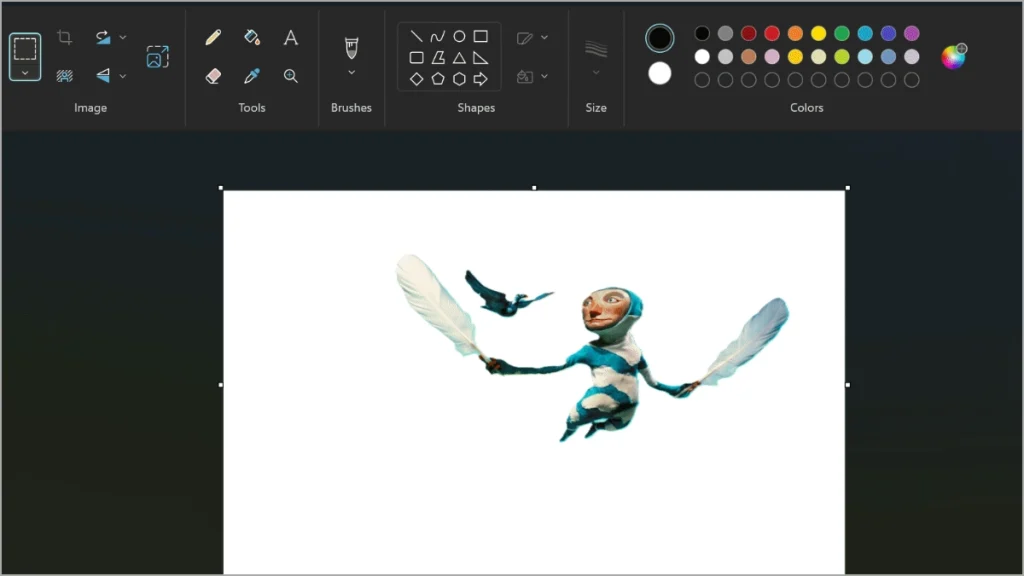
Task: Choose the Hexagon shape
Action: [x=459, y=79]
